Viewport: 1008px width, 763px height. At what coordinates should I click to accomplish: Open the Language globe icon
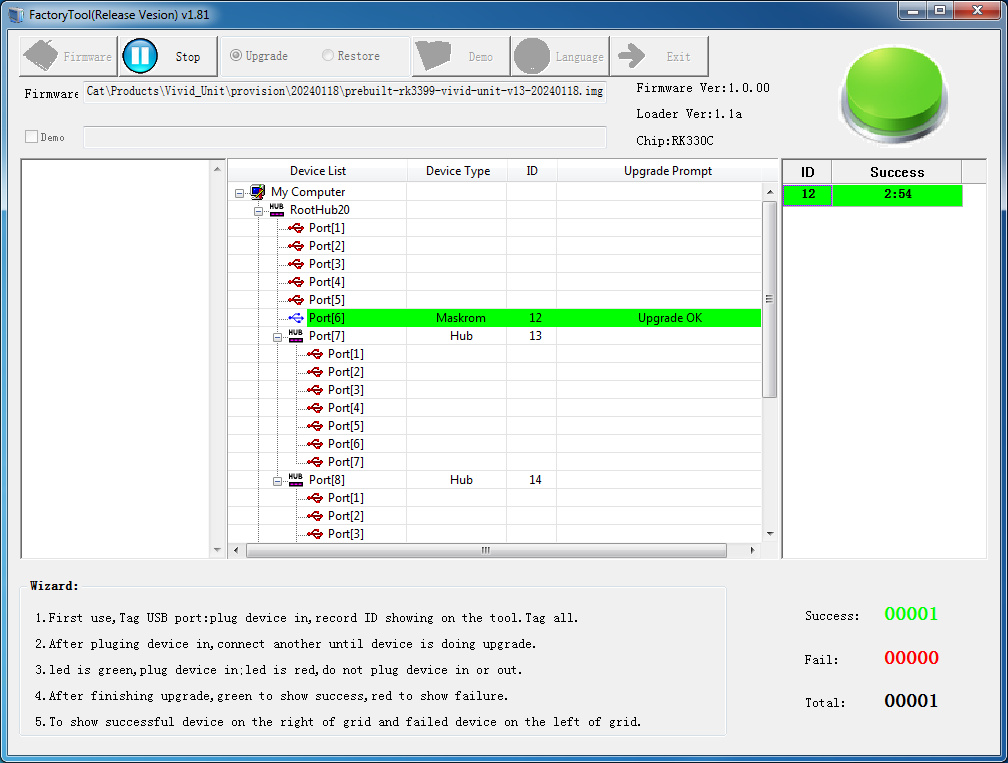point(532,56)
